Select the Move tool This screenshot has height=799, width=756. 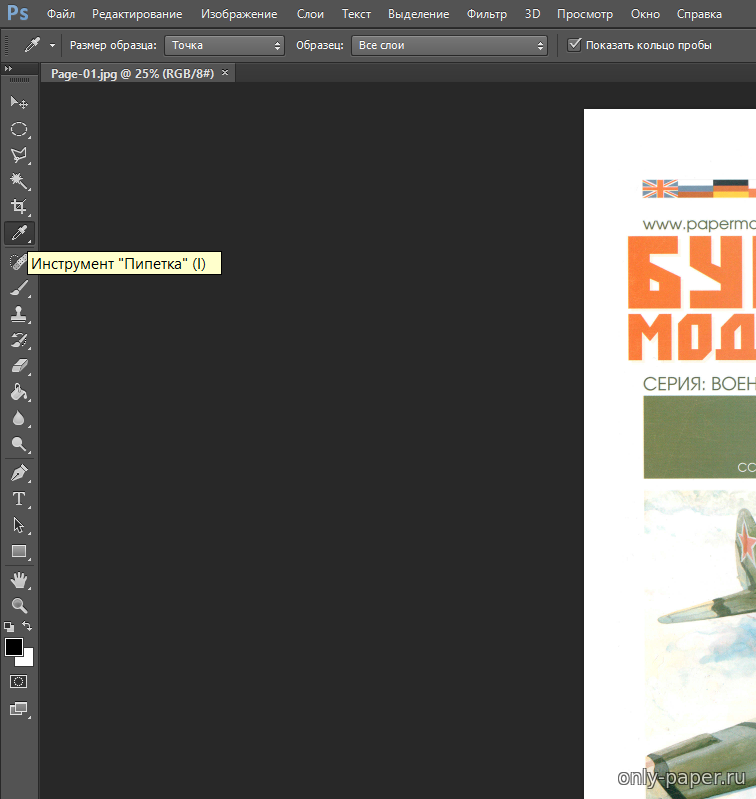[18, 103]
